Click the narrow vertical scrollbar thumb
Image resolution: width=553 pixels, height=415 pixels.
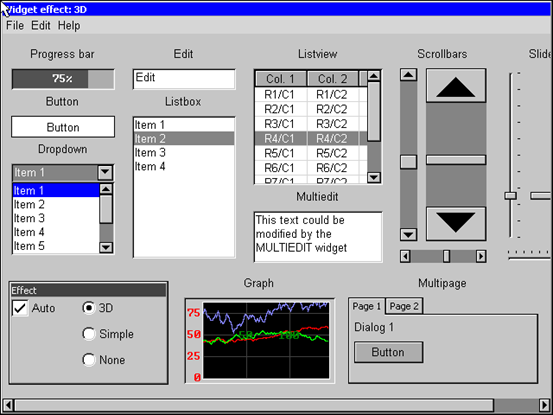point(408,162)
